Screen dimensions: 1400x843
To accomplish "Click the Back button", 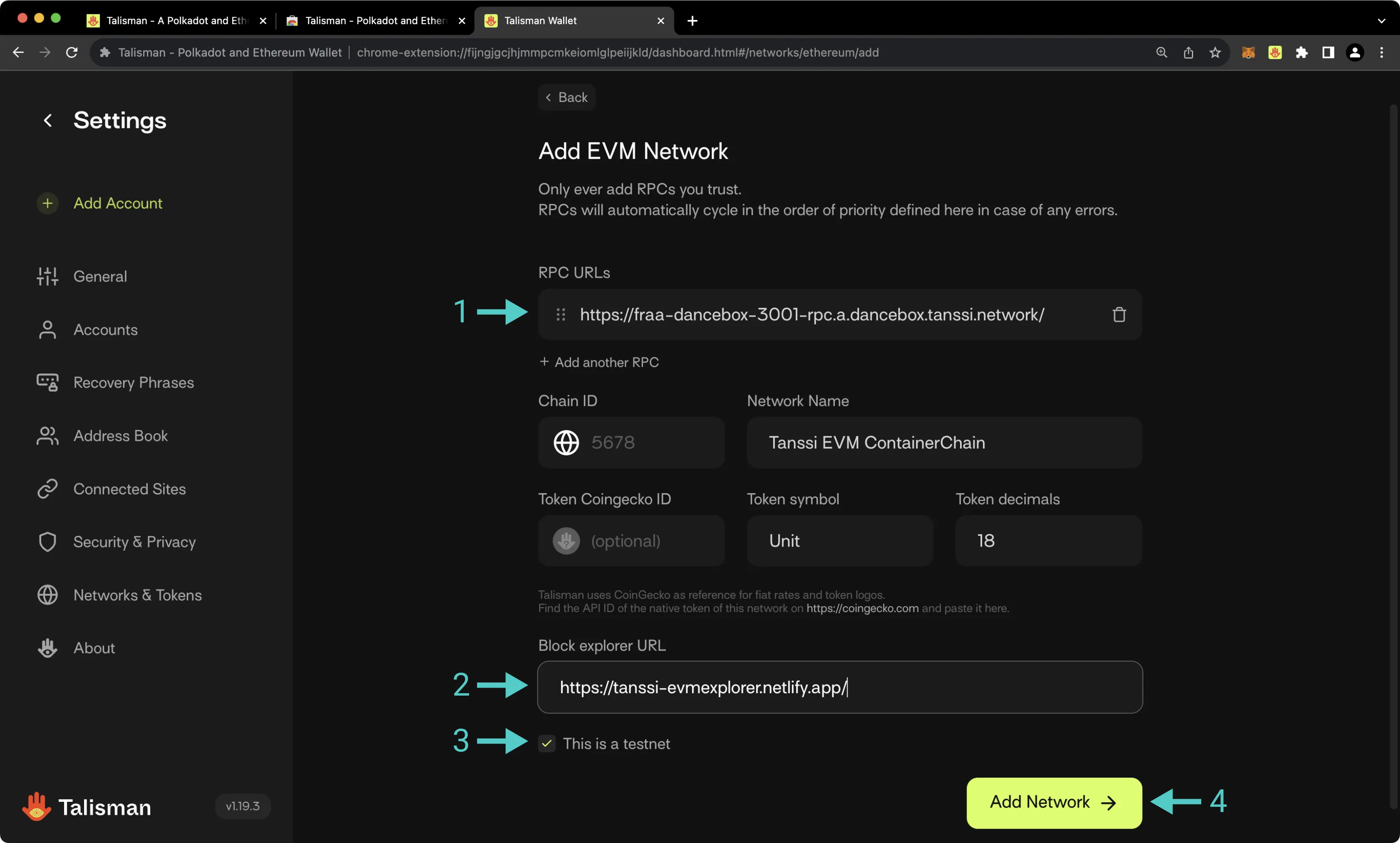I will click(x=566, y=98).
